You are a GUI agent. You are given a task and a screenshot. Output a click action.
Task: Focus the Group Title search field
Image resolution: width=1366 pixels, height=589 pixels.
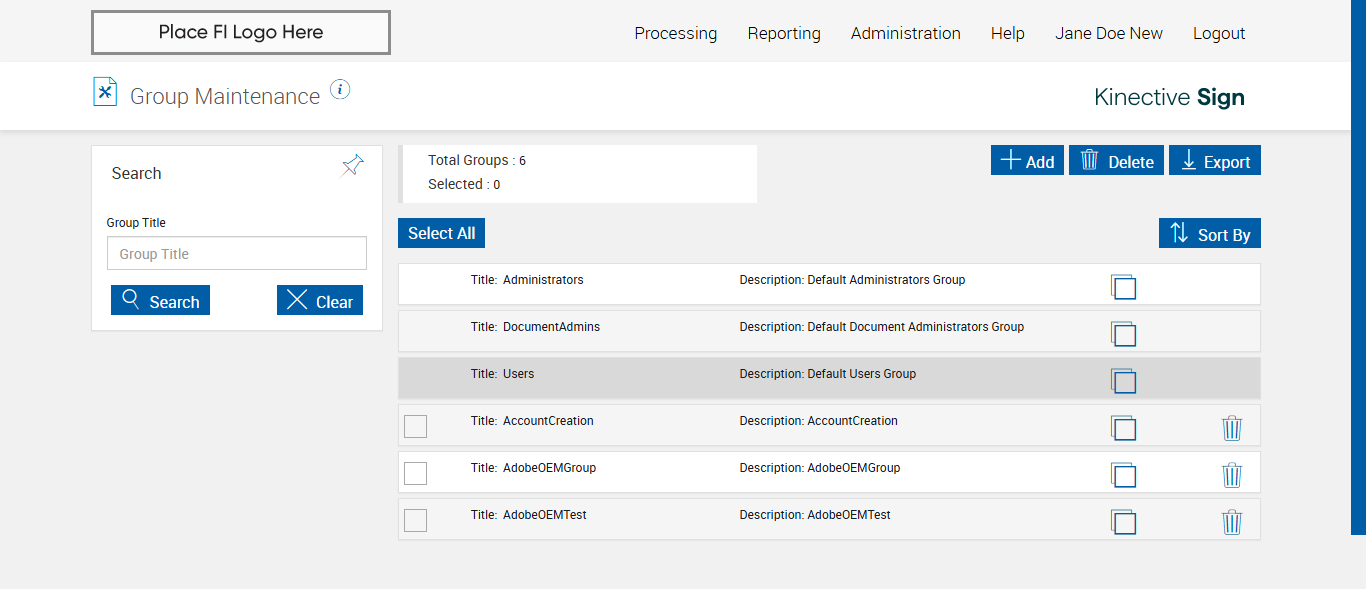click(237, 254)
